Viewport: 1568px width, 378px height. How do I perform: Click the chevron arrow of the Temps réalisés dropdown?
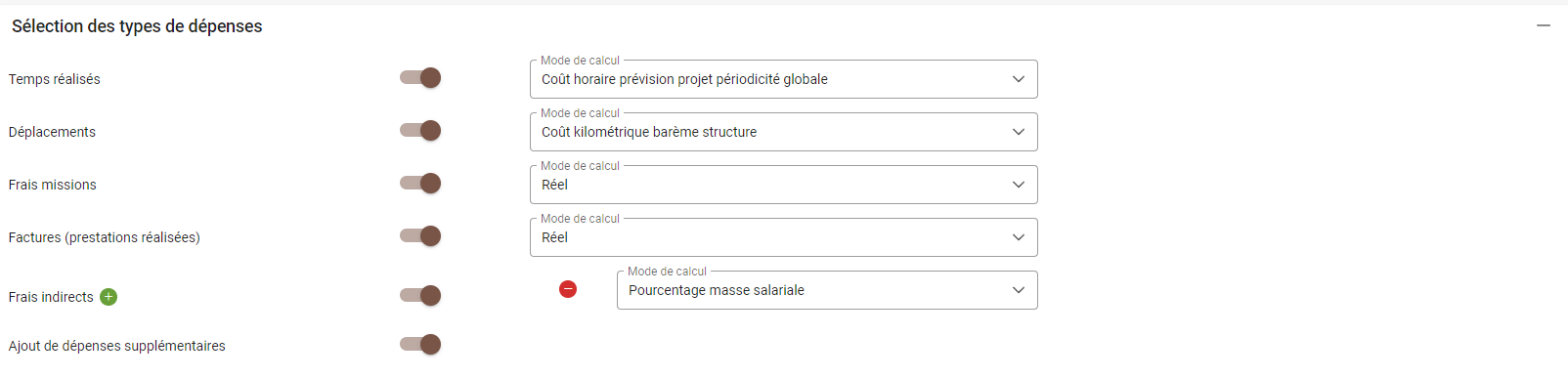pos(1019,79)
